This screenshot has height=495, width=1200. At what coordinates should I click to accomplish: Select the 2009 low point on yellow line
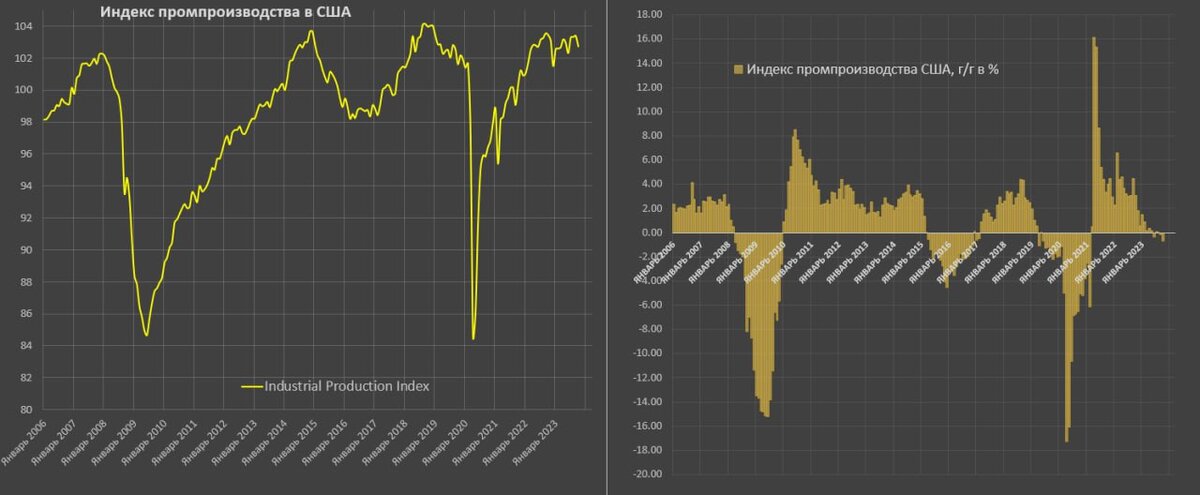coord(147,334)
